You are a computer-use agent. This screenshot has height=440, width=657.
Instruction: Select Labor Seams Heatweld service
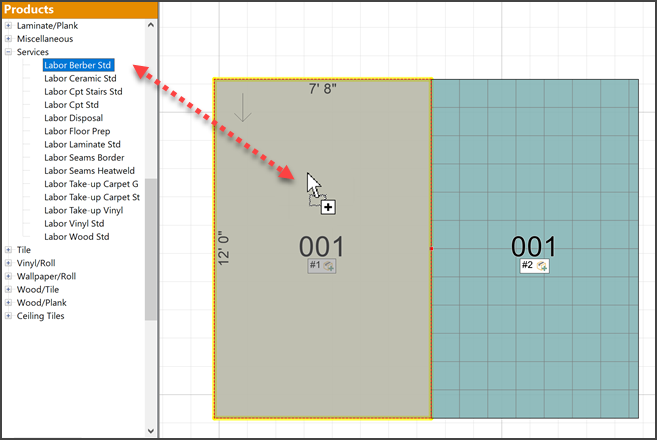pyautogui.click(x=89, y=171)
